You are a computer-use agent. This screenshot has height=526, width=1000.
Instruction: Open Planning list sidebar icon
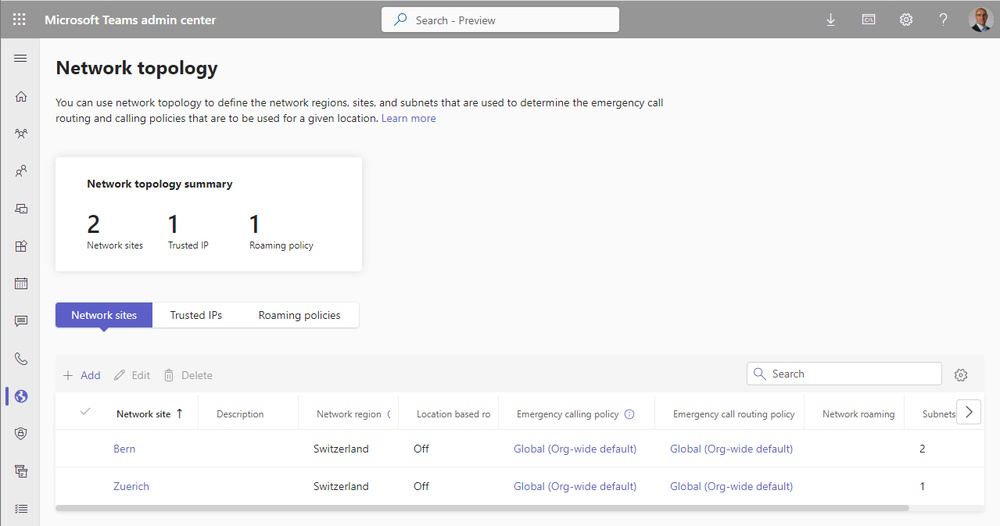tap(21, 509)
